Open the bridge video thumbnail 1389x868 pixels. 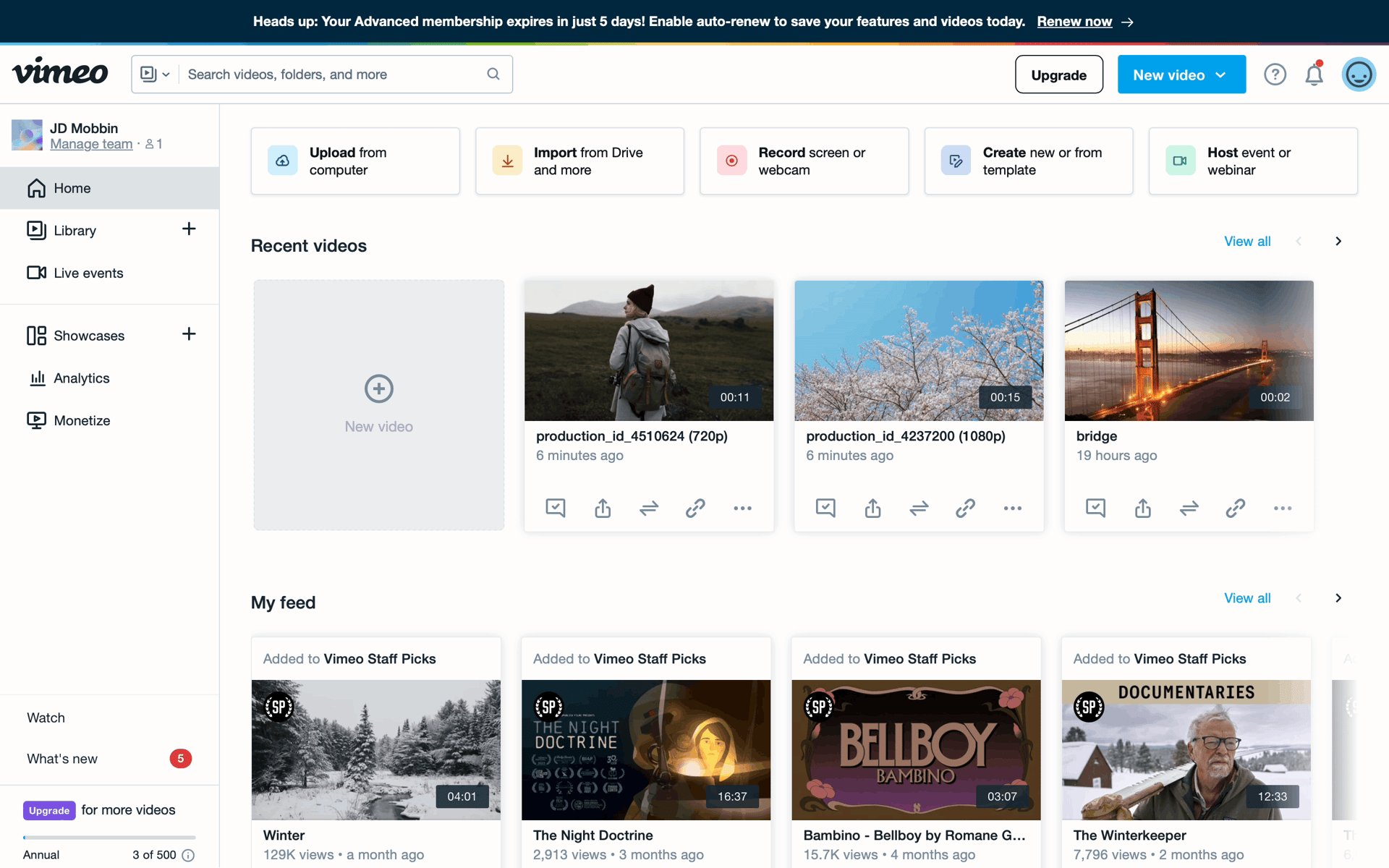pos(1189,350)
